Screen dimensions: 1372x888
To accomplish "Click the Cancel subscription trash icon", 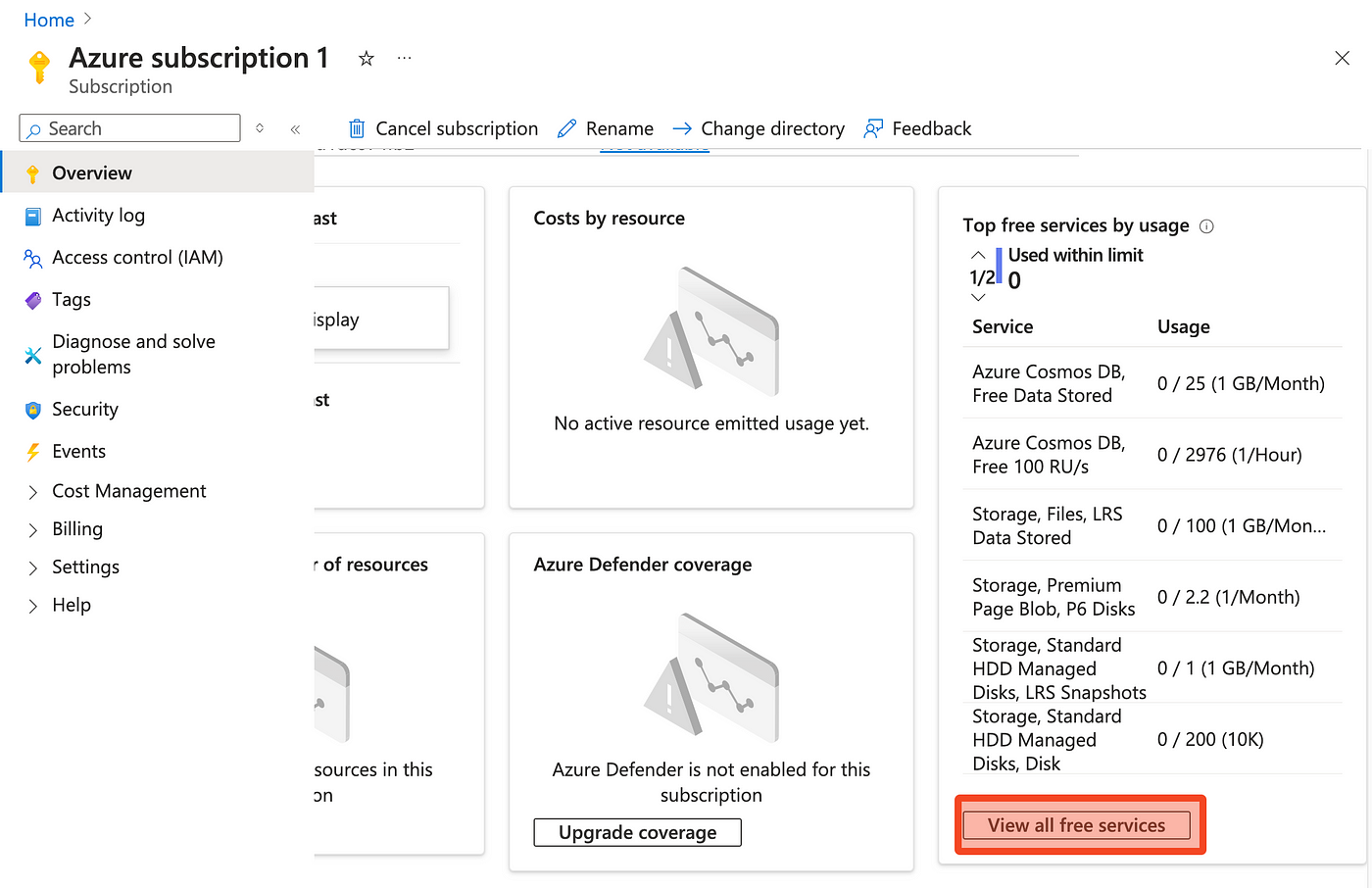I will click(357, 128).
